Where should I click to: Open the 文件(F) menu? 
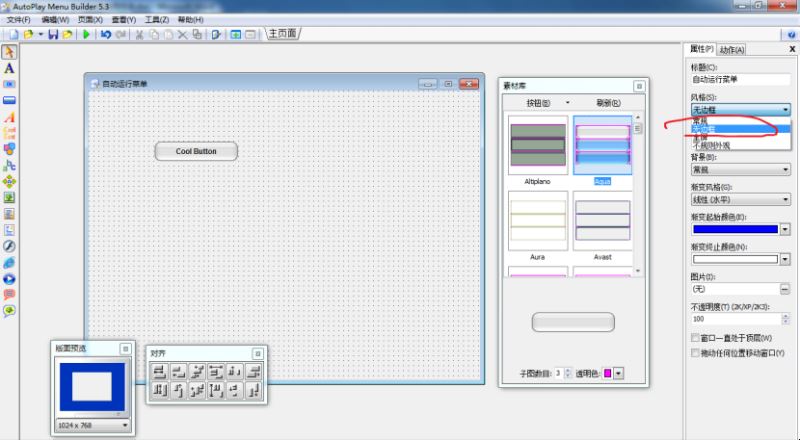[18, 20]
